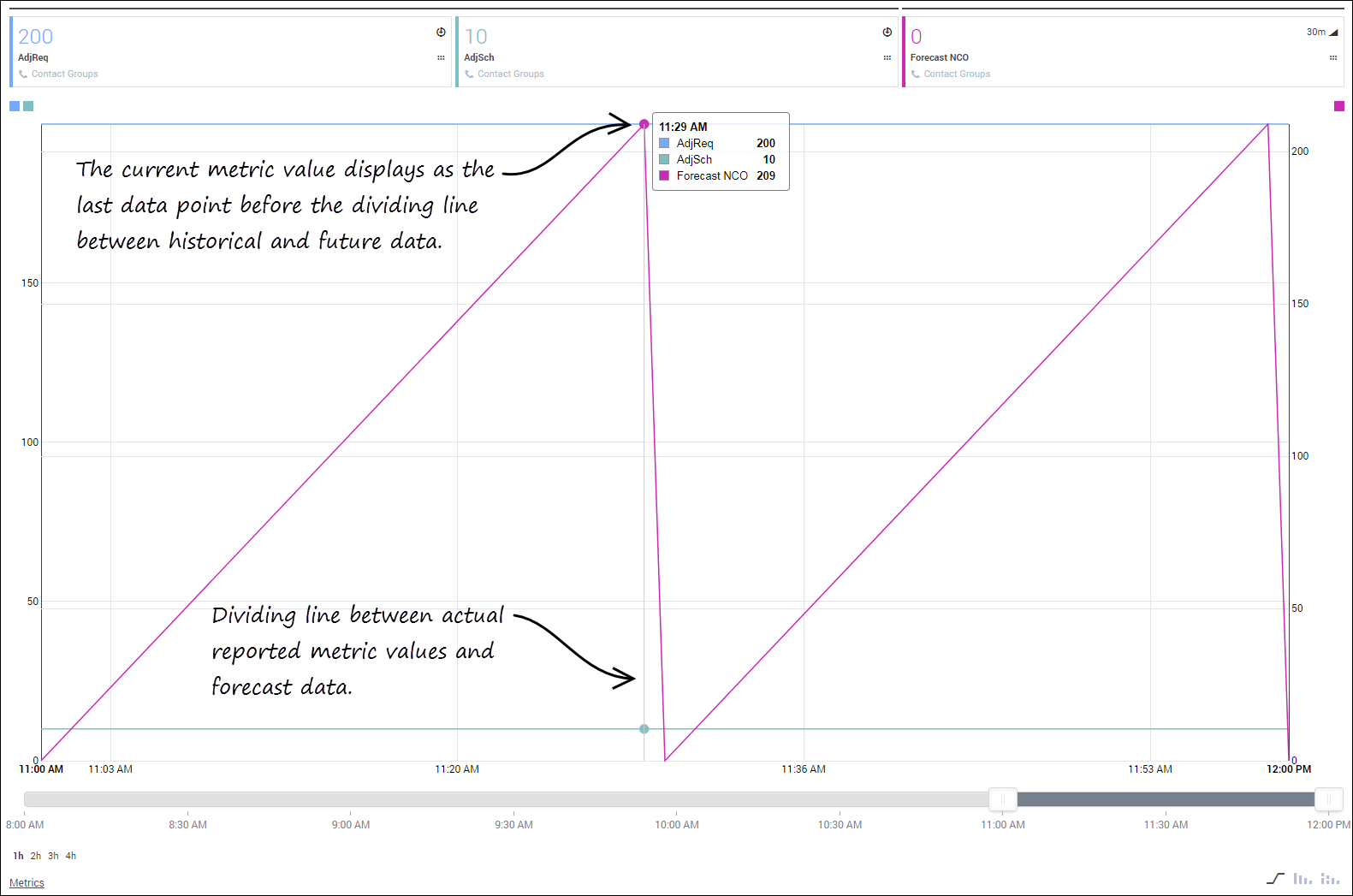This screenshot has height=896, width=1353.
Task: Click the 11:03 AM axis label
Action: coord(110,769)
